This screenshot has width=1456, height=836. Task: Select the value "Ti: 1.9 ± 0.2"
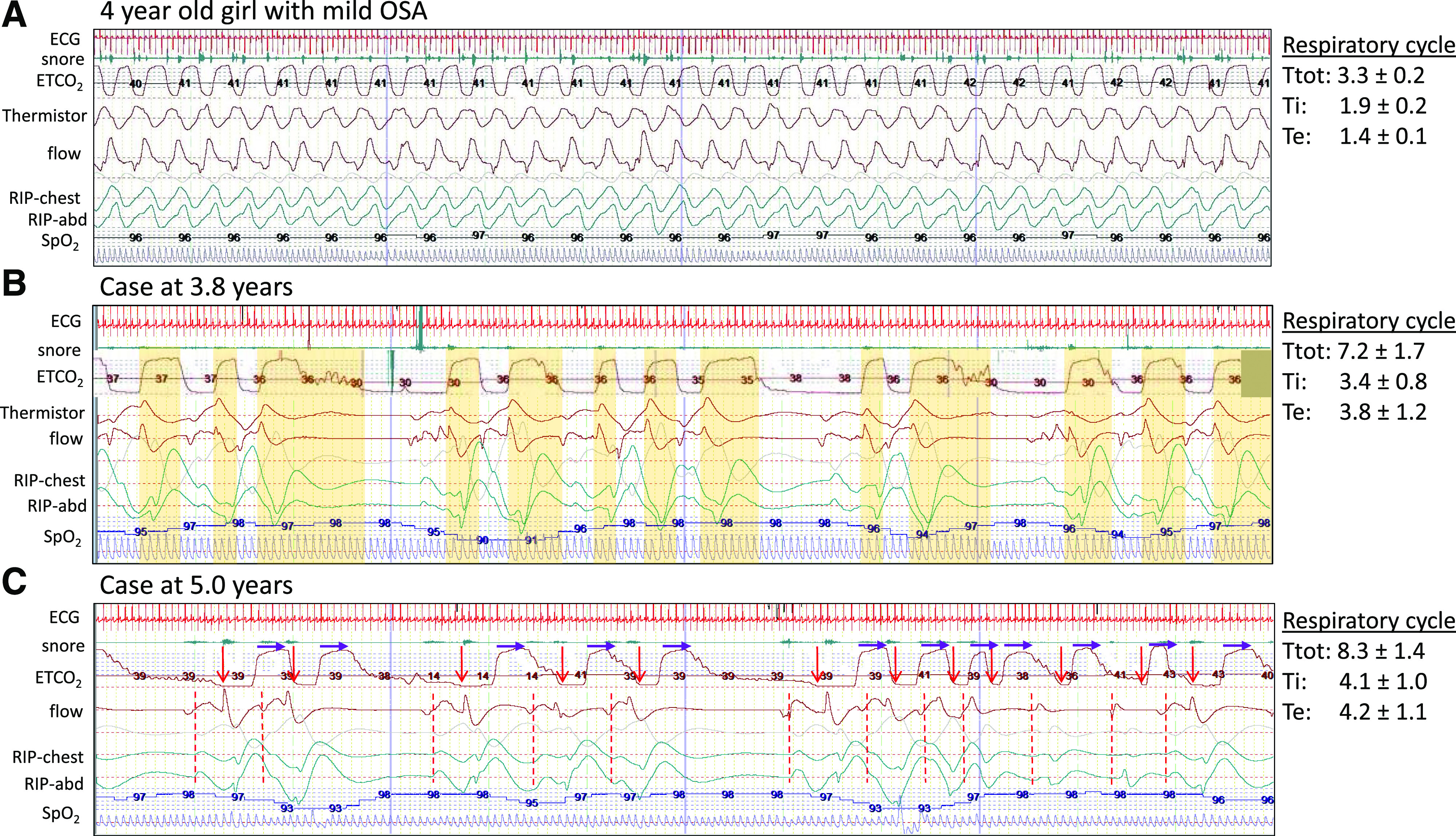pos(1354,106)
